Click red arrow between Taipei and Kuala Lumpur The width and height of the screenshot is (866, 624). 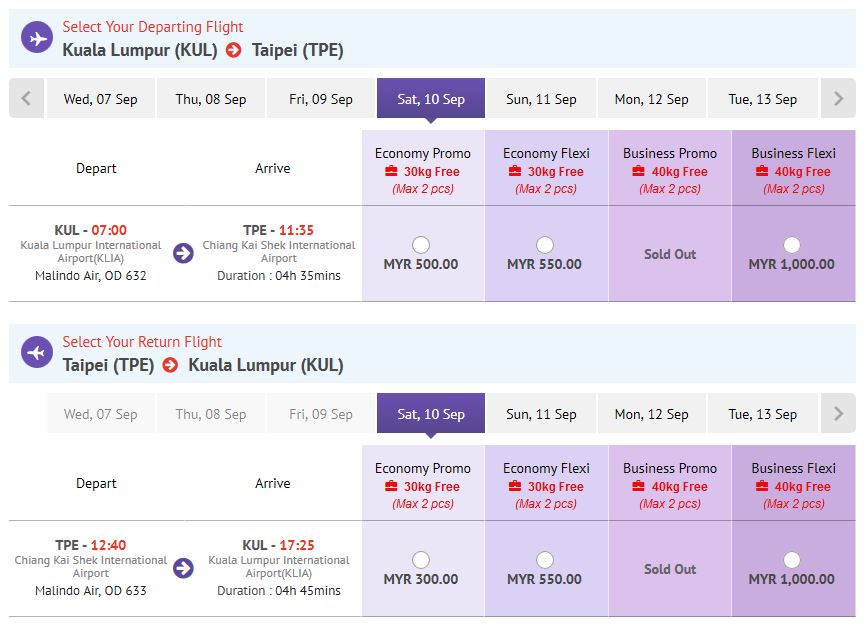tap(171, 365)
